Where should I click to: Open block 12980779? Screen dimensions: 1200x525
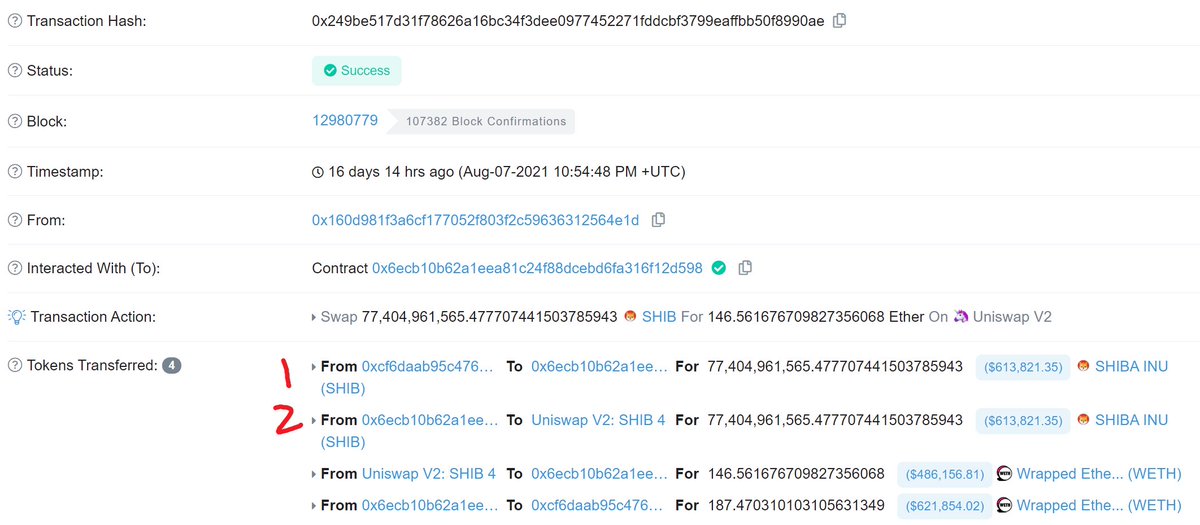click(345, 120)
